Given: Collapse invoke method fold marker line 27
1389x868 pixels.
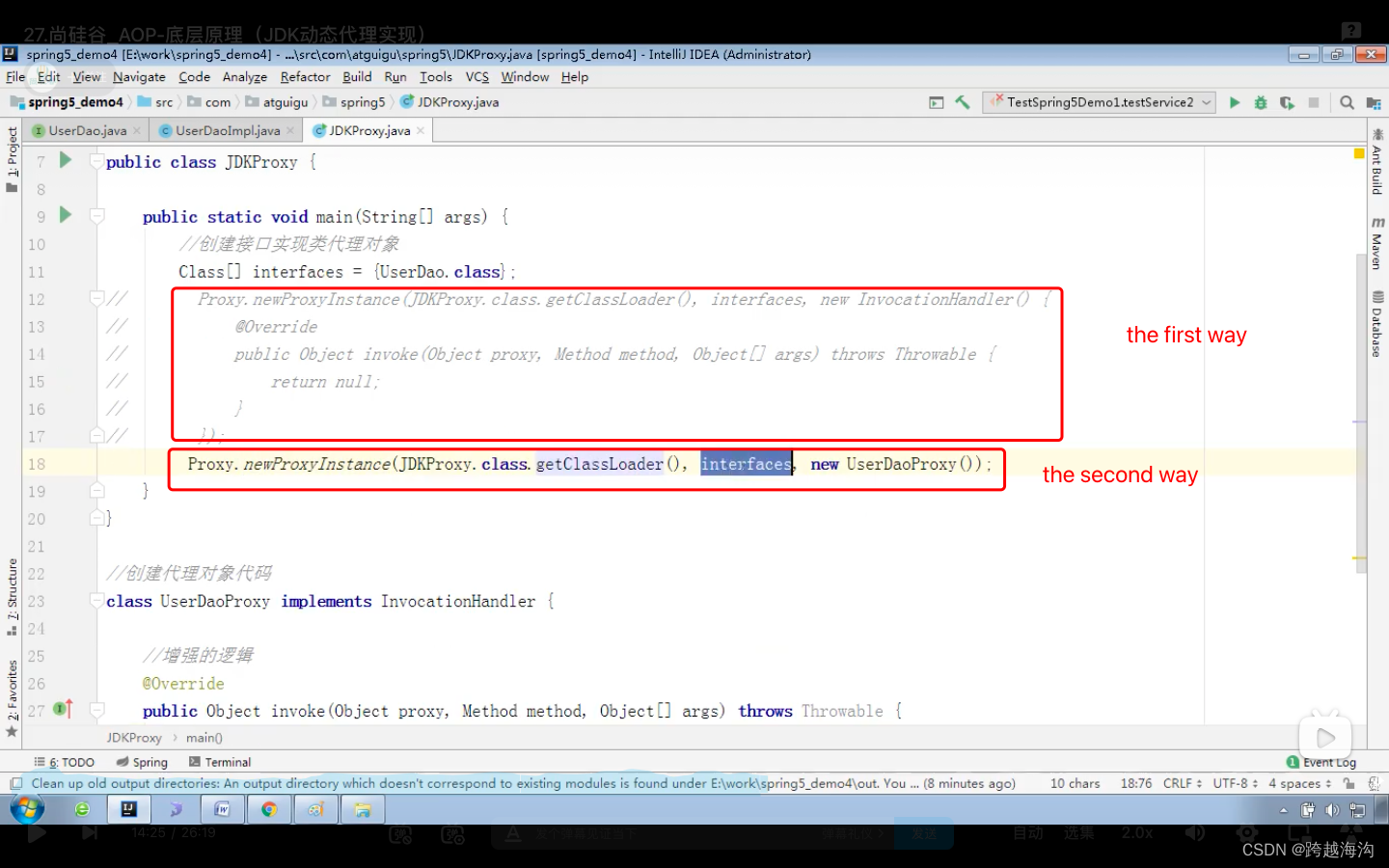Looking at the screenshot, I should point(96,711).
